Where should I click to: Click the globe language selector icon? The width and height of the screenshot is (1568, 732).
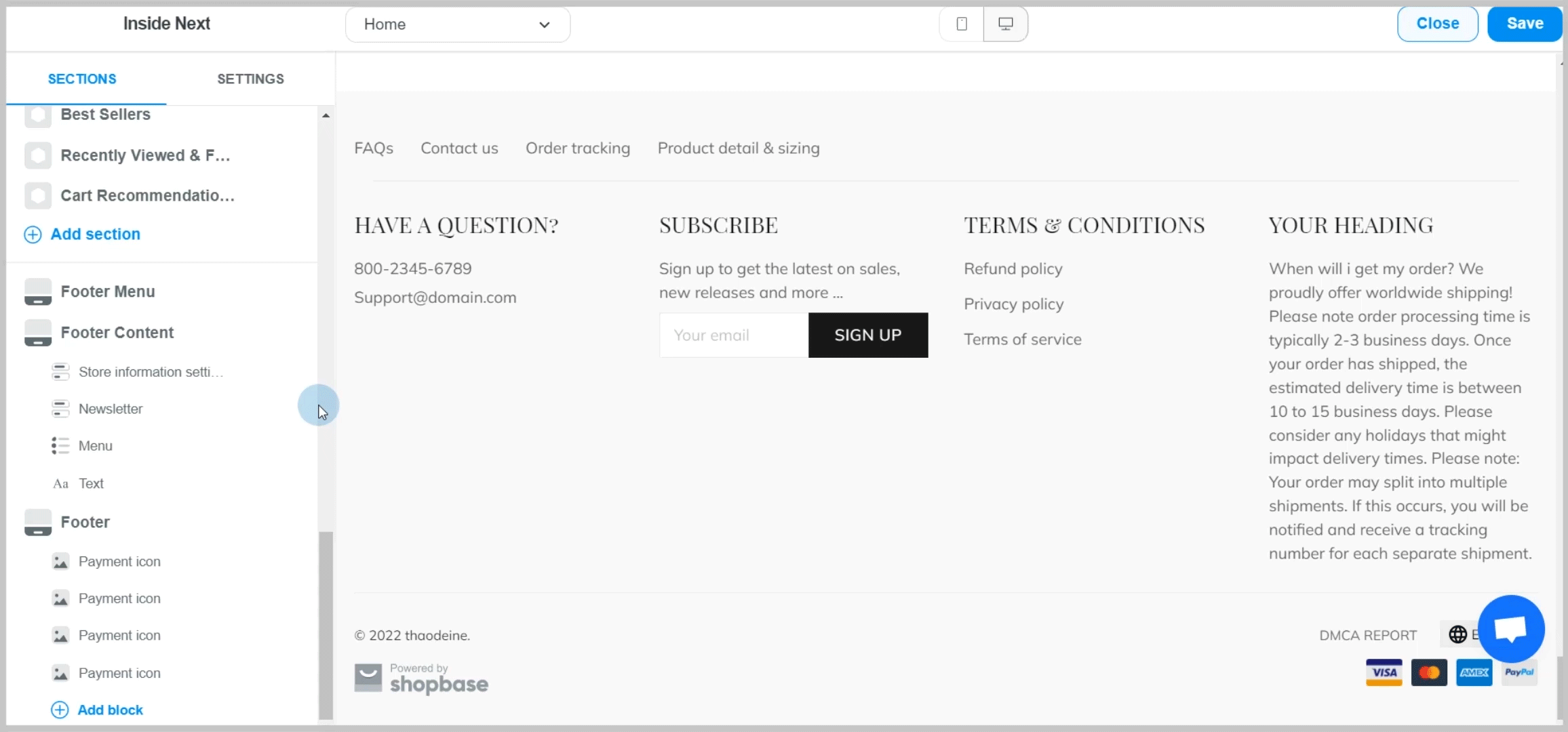coord(1457,634)
